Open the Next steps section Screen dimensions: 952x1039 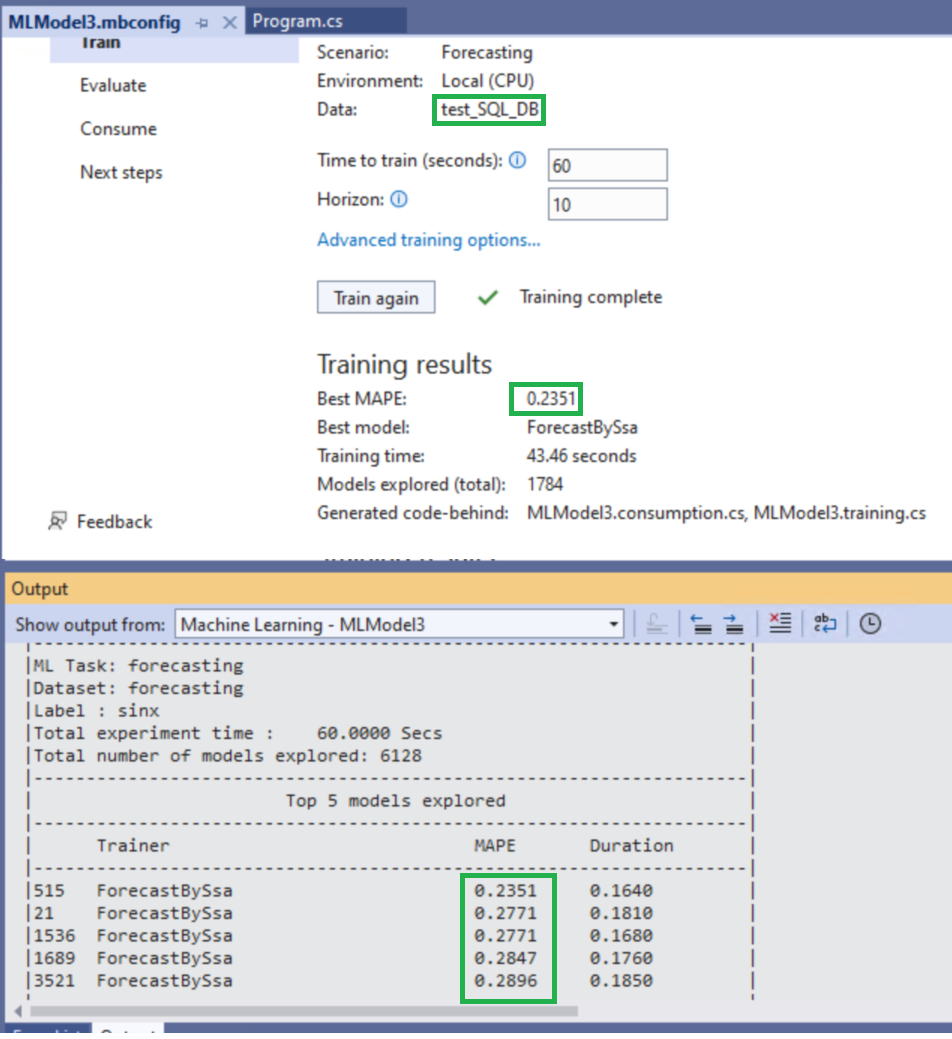click(121, 172)
